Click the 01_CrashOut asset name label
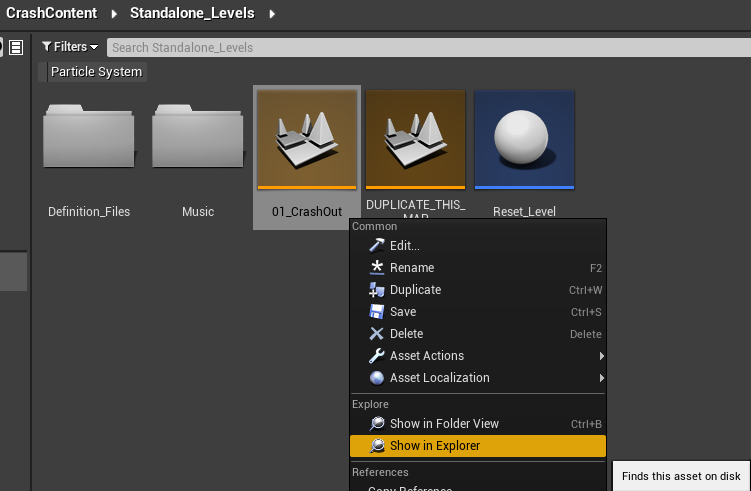 pyautogui.click(x=307, y=212)
